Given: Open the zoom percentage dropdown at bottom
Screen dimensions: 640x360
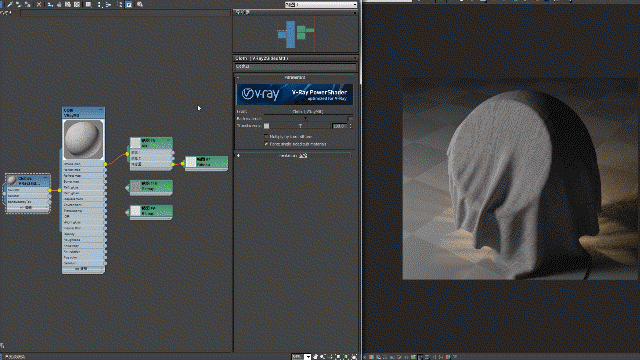Looking at the screenshot, I should tap(308, 357).
